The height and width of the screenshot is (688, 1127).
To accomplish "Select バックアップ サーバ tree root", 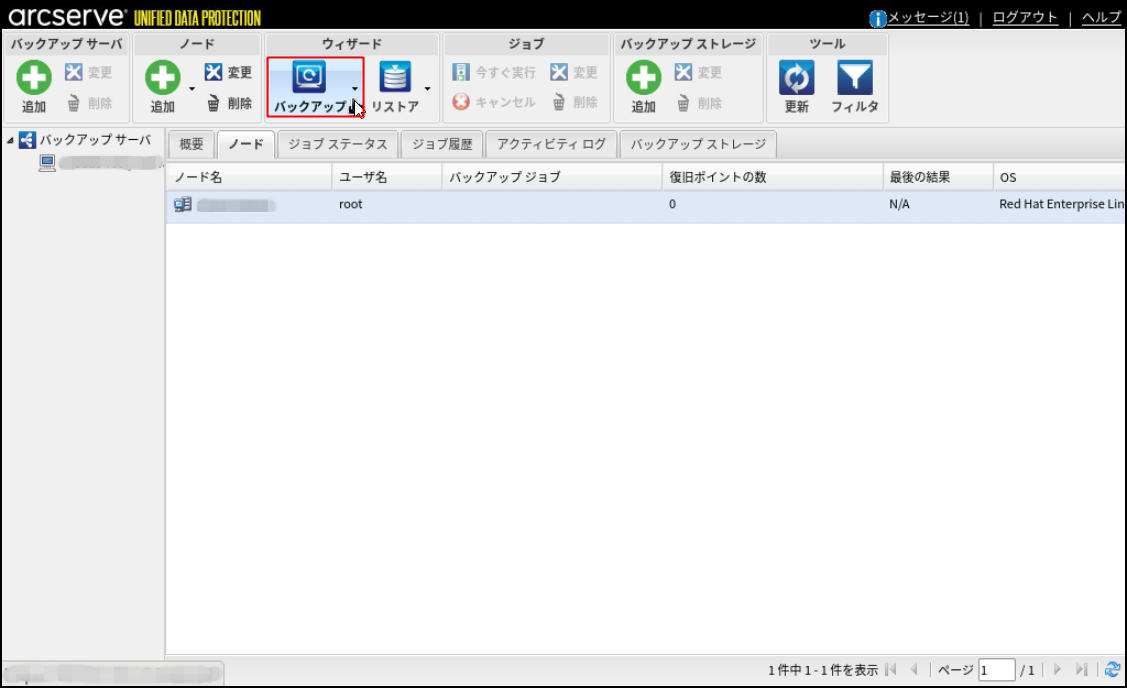I will click(95, 139).
